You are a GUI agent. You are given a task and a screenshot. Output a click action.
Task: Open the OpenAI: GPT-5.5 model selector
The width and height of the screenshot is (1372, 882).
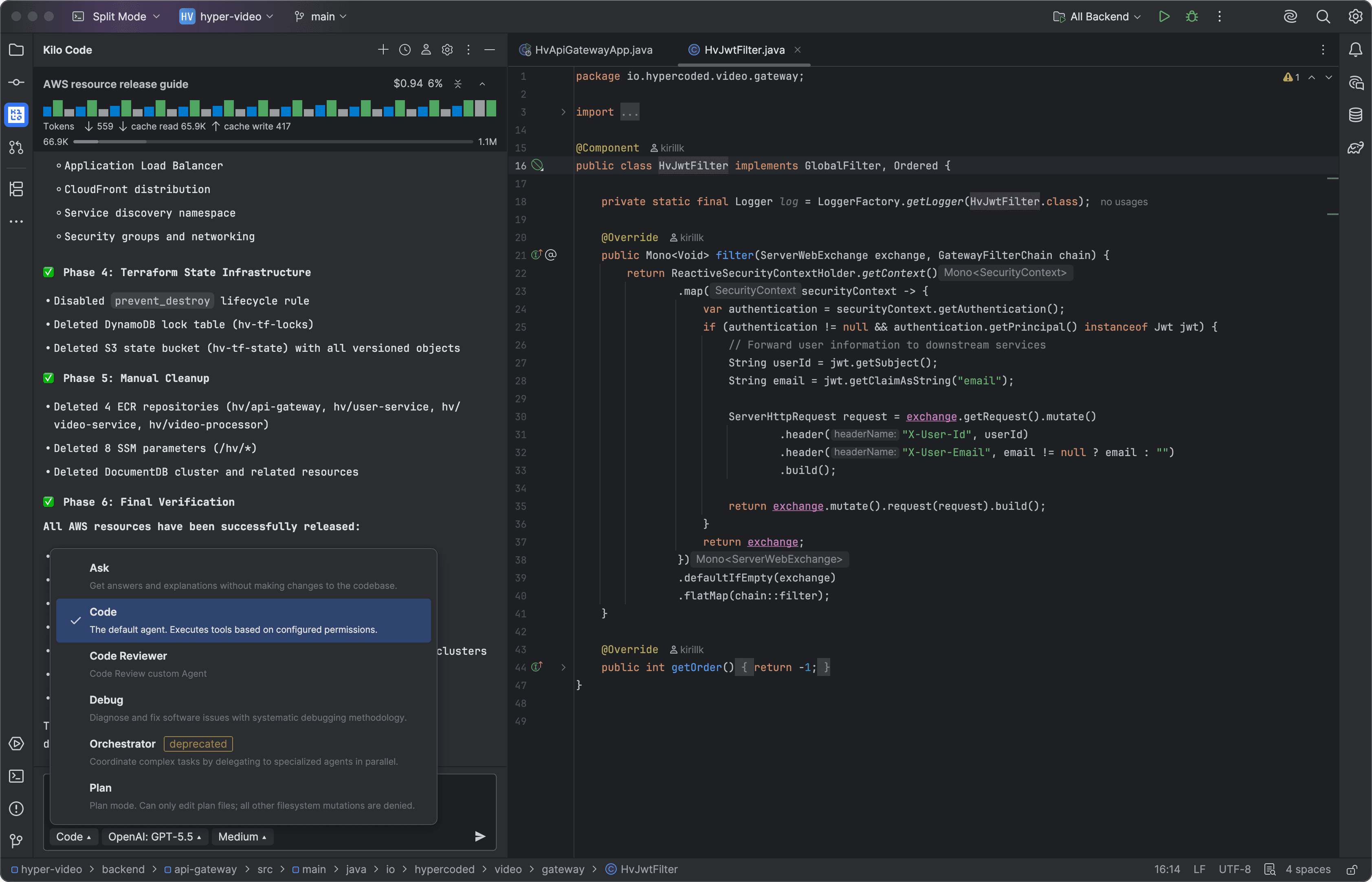click(155, 837)
